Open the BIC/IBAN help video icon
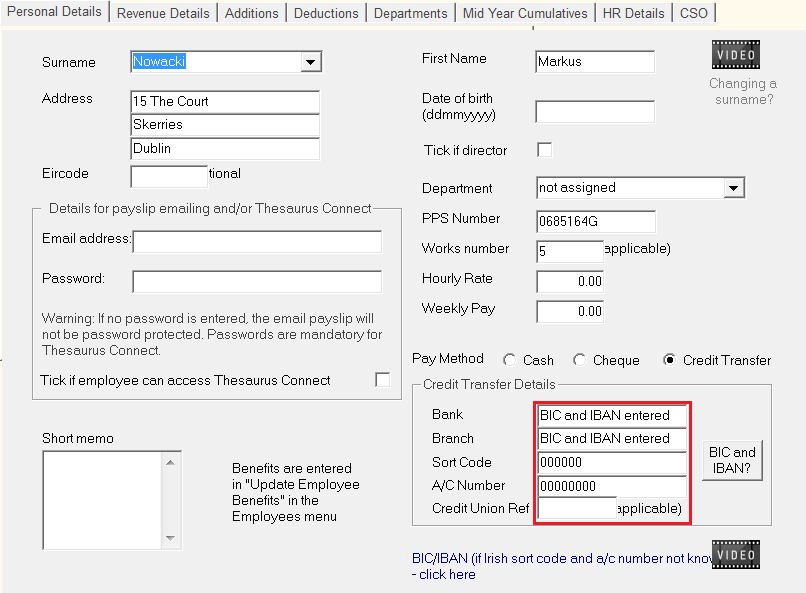 coord(736,554)
